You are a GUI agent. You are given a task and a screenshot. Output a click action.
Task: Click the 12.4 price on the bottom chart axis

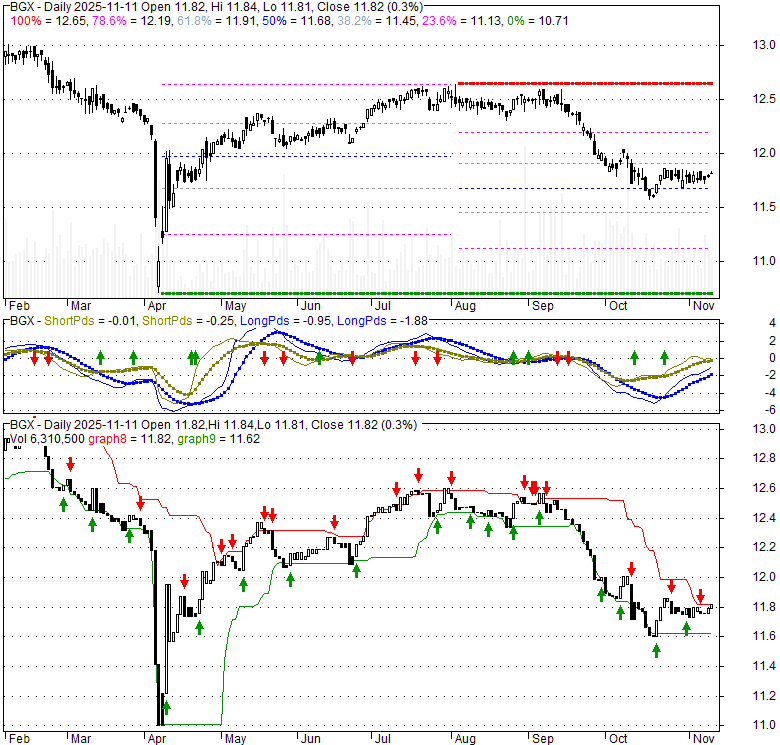tap(764, 518)
